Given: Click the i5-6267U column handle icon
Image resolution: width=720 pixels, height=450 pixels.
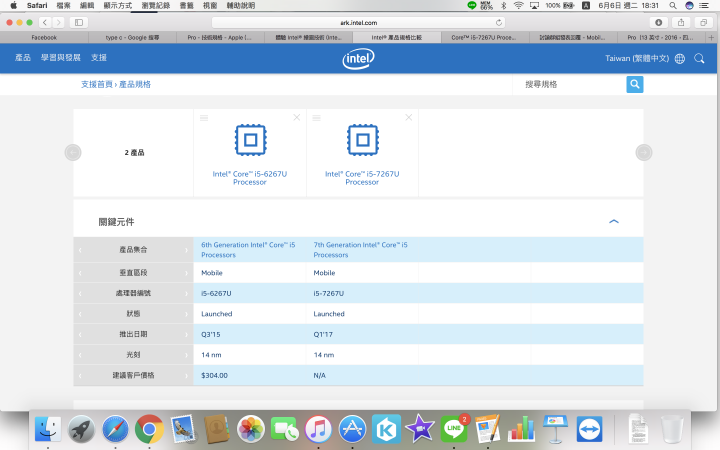Looking at the screenshot, I should (204, 118).
